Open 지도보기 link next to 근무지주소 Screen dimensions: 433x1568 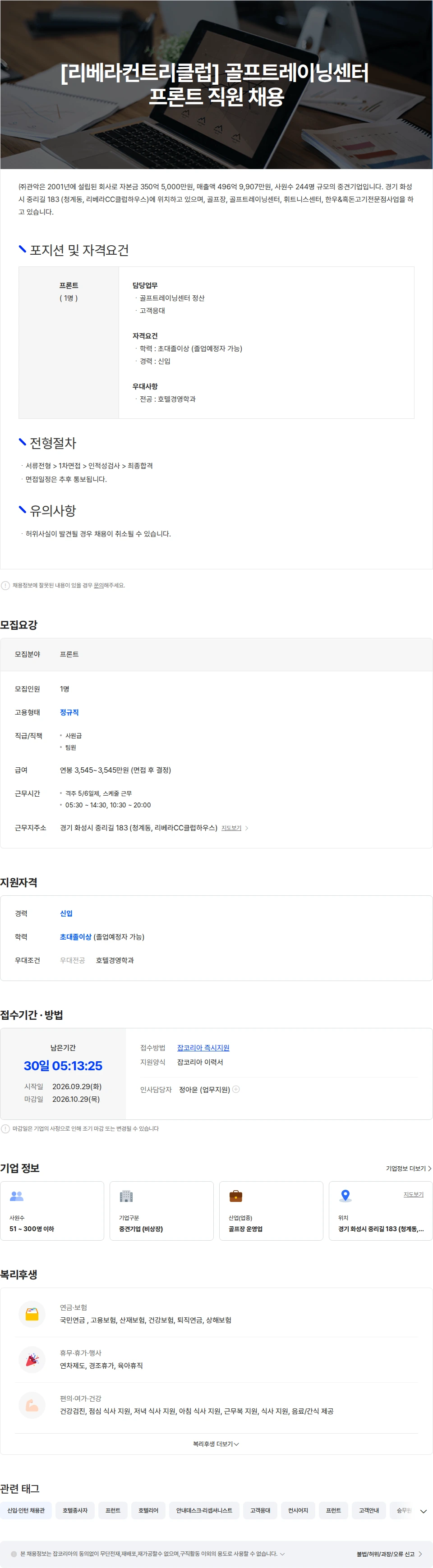tap(231, 828)
